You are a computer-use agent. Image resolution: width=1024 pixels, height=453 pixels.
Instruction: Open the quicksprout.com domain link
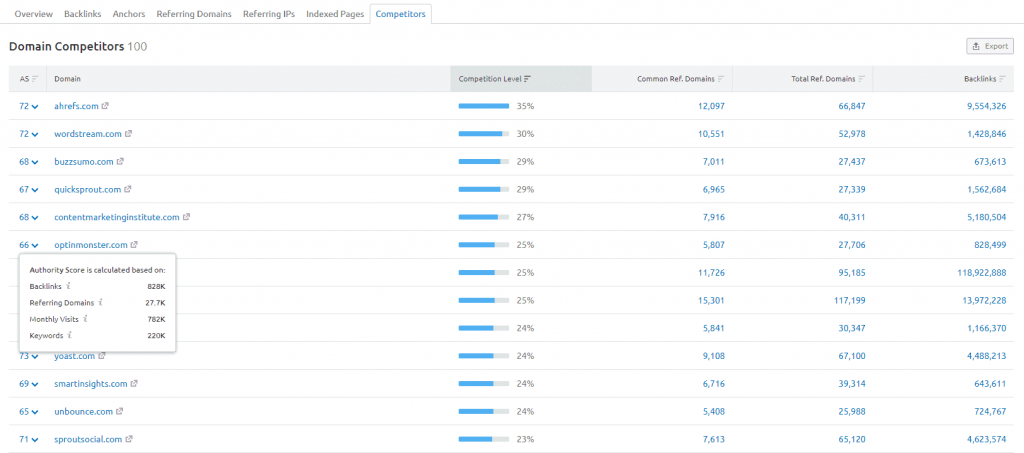[88, 189]
